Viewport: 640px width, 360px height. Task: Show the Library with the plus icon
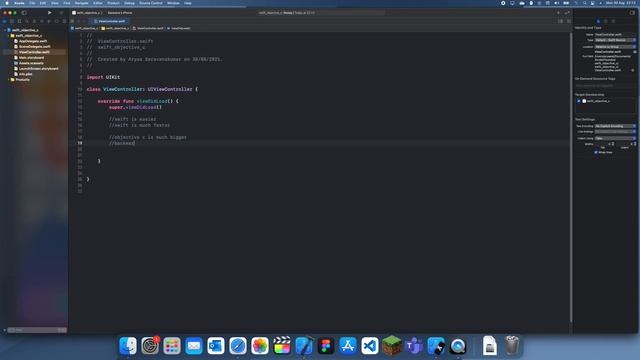558,13
